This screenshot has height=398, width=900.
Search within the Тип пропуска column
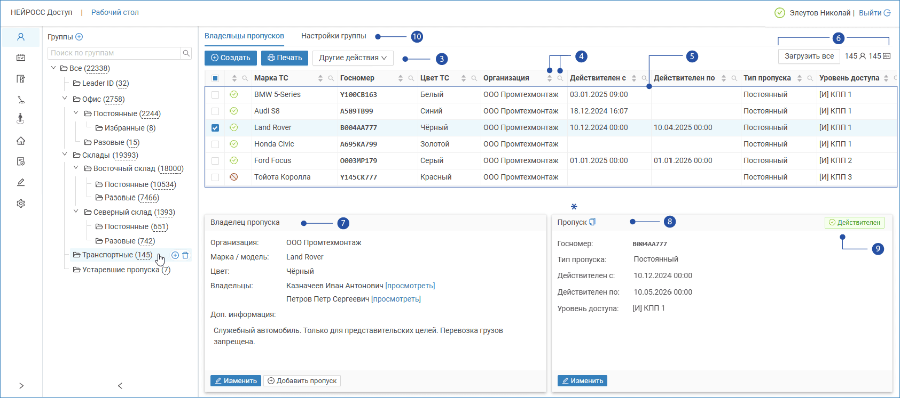click(809, 78)
